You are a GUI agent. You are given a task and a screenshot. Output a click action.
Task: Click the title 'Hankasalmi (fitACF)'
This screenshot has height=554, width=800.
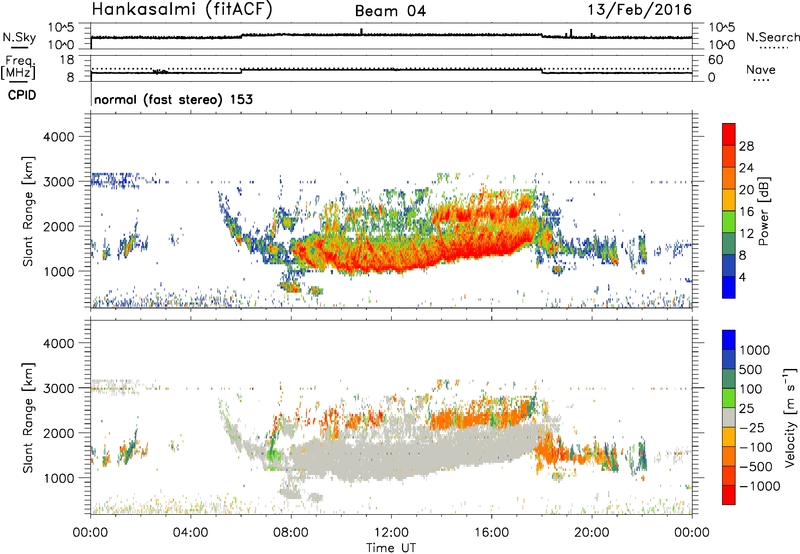(182, 10)
